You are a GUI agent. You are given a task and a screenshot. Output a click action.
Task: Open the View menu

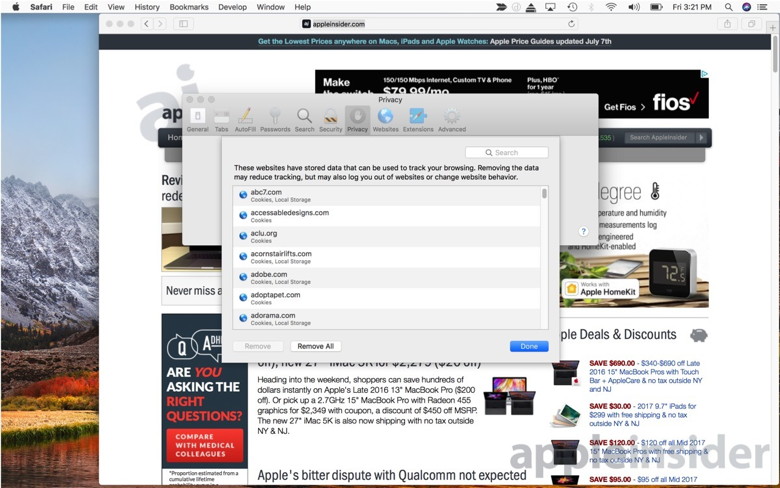coord(116,7)
